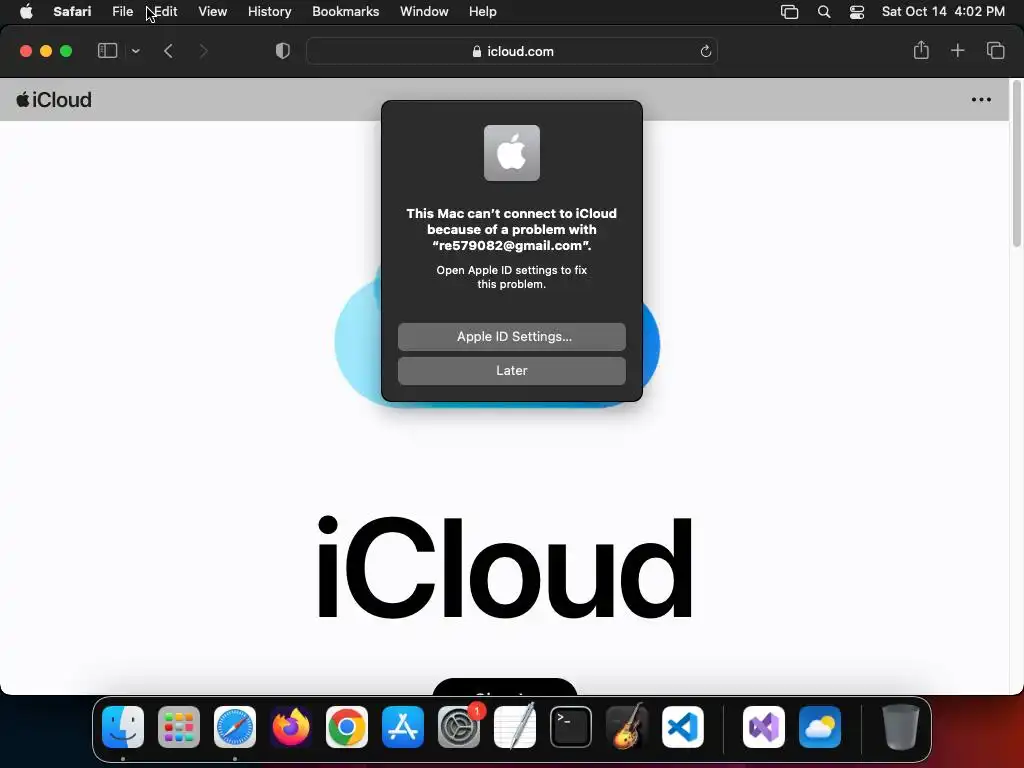Go back to previous page
Viewport: 1024px width, 768px height.
[x=168, y=51]
